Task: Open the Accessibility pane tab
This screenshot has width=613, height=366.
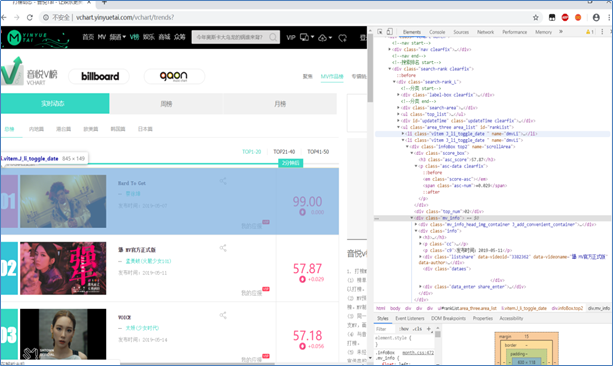Action: click(511, 318)
